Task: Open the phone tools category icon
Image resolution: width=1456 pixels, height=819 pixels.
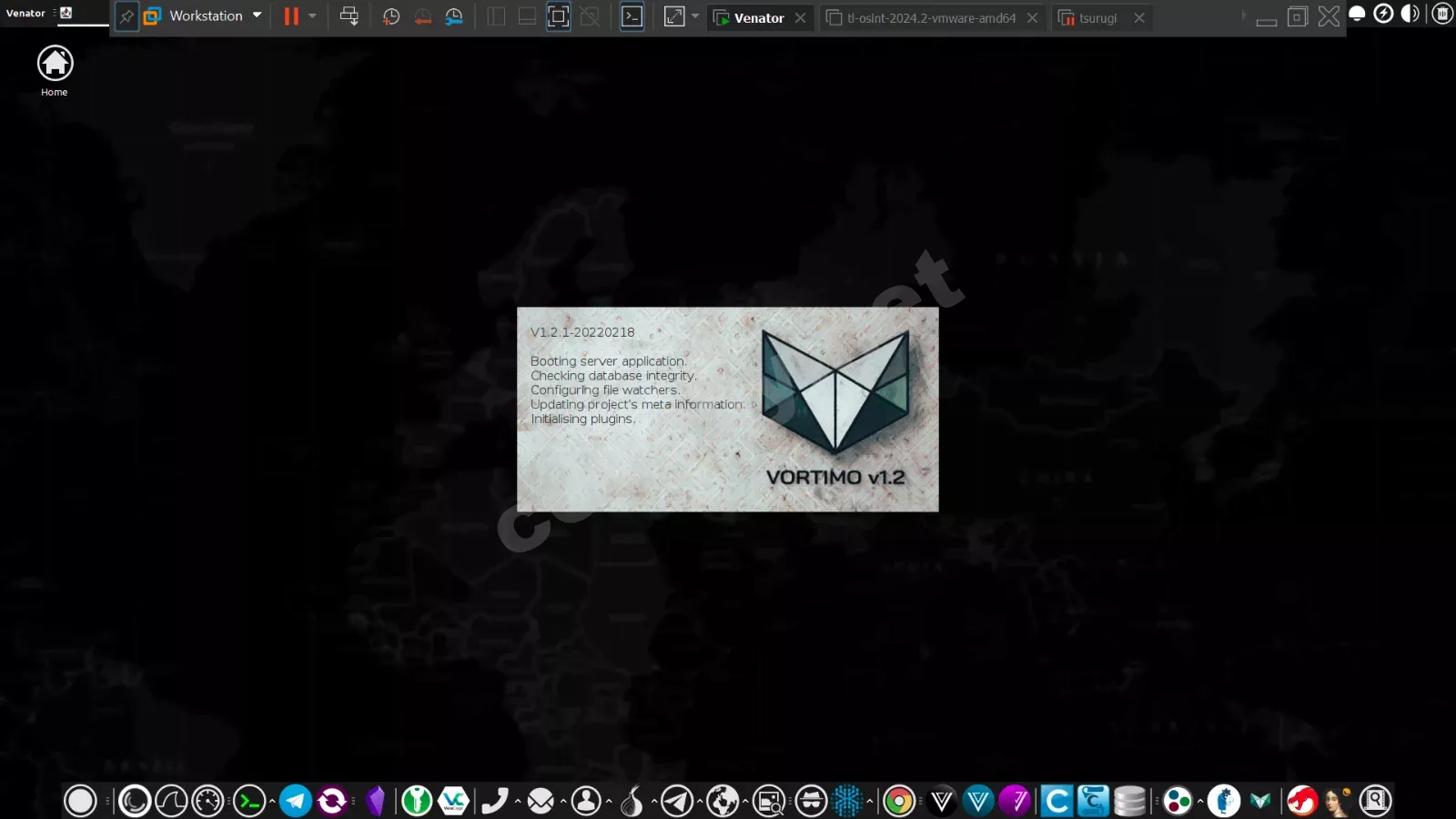Action: pos(495,801)
